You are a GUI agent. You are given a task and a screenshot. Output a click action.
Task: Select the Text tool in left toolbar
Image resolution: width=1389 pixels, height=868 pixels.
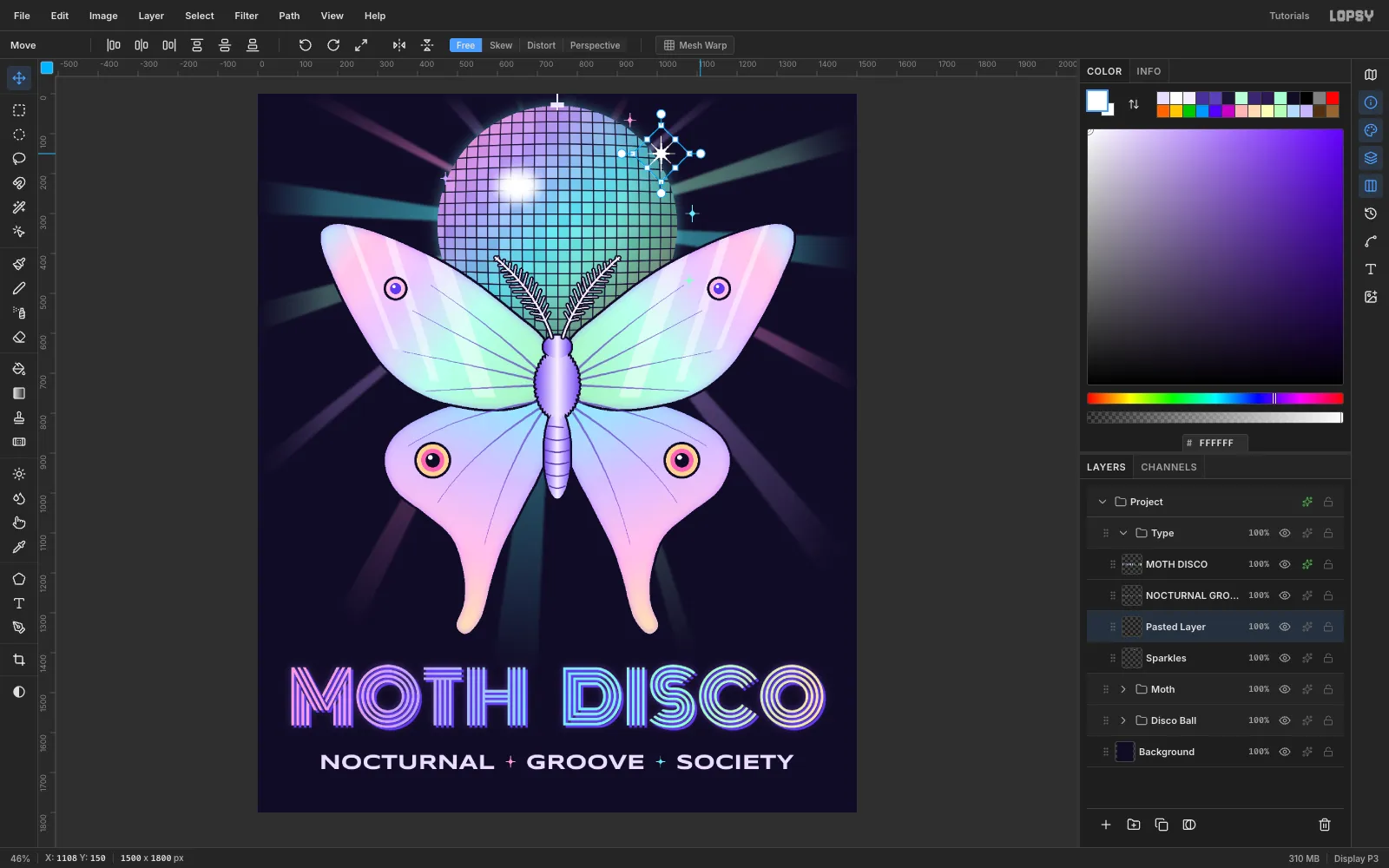point(19,603)
